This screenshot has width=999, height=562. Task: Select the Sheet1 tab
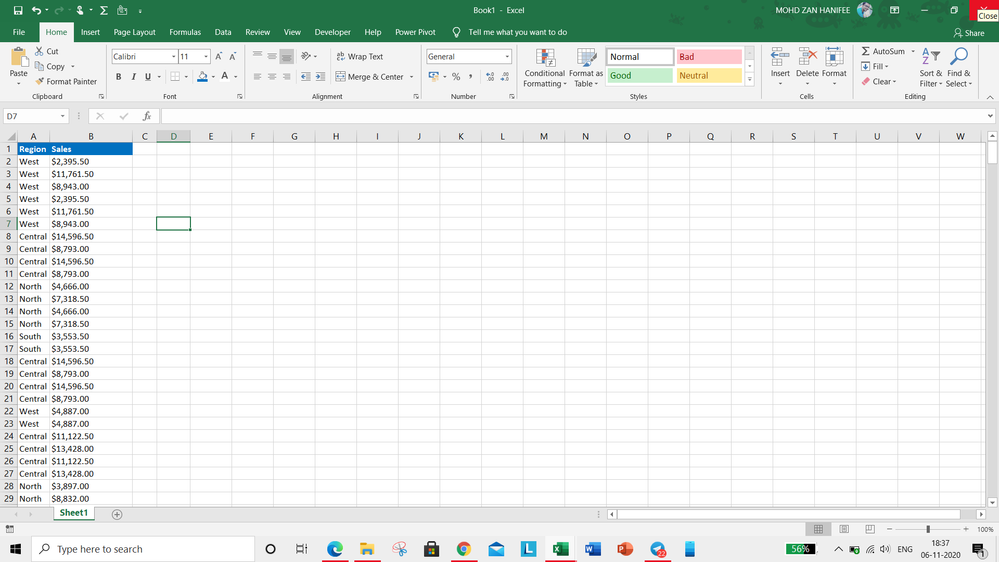click(74, 513)
